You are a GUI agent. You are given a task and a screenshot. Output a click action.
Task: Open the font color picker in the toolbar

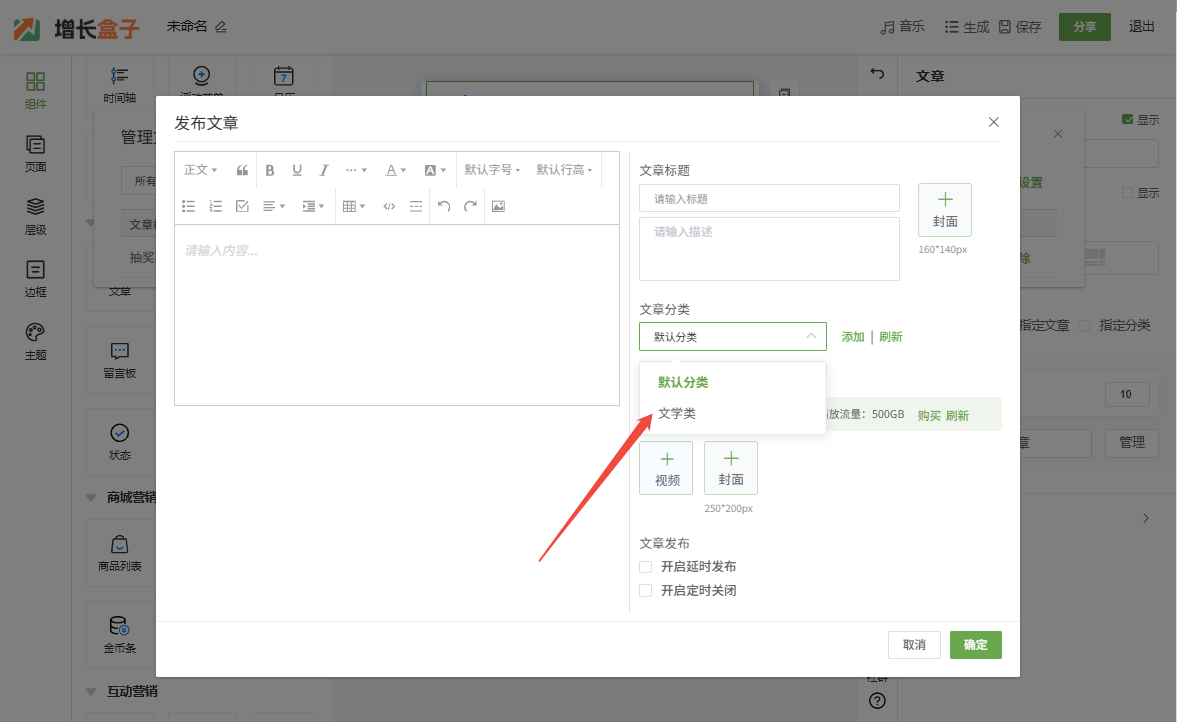[x=396, y=170]
